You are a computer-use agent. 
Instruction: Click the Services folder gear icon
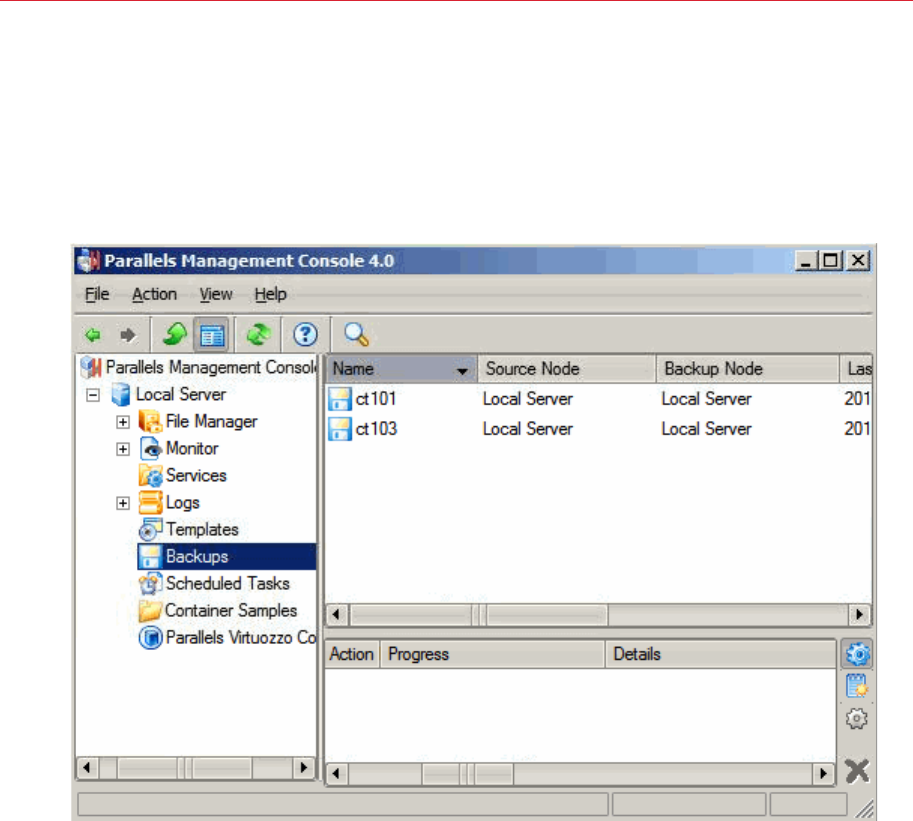tap(150, 475)
